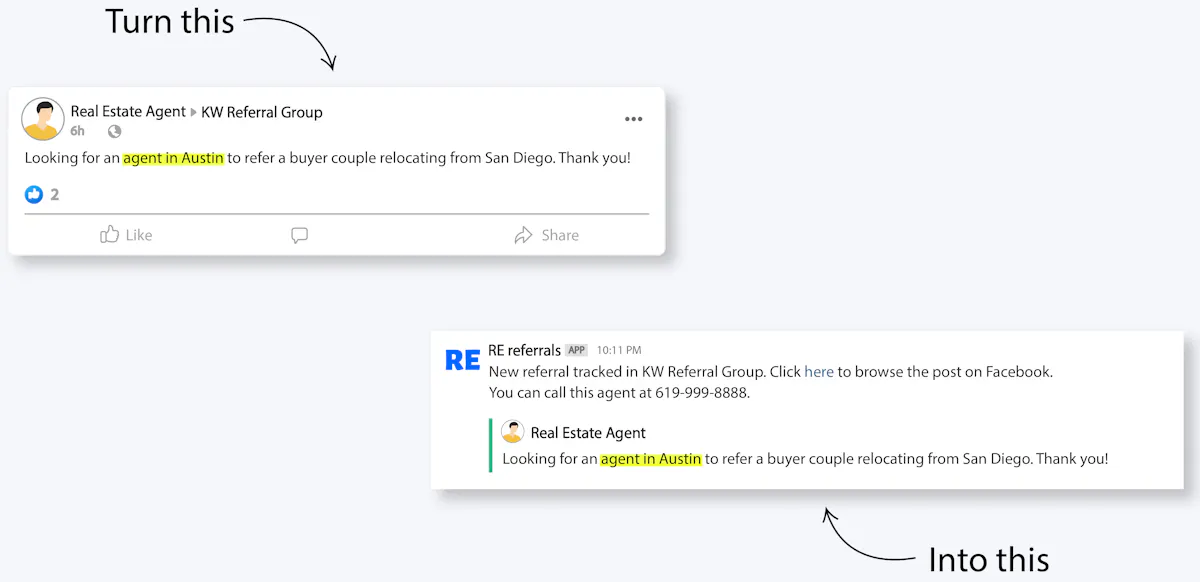This screenshot has width=1200, height=582.
Task: Like the Facebook post
Action: [126, 235]
